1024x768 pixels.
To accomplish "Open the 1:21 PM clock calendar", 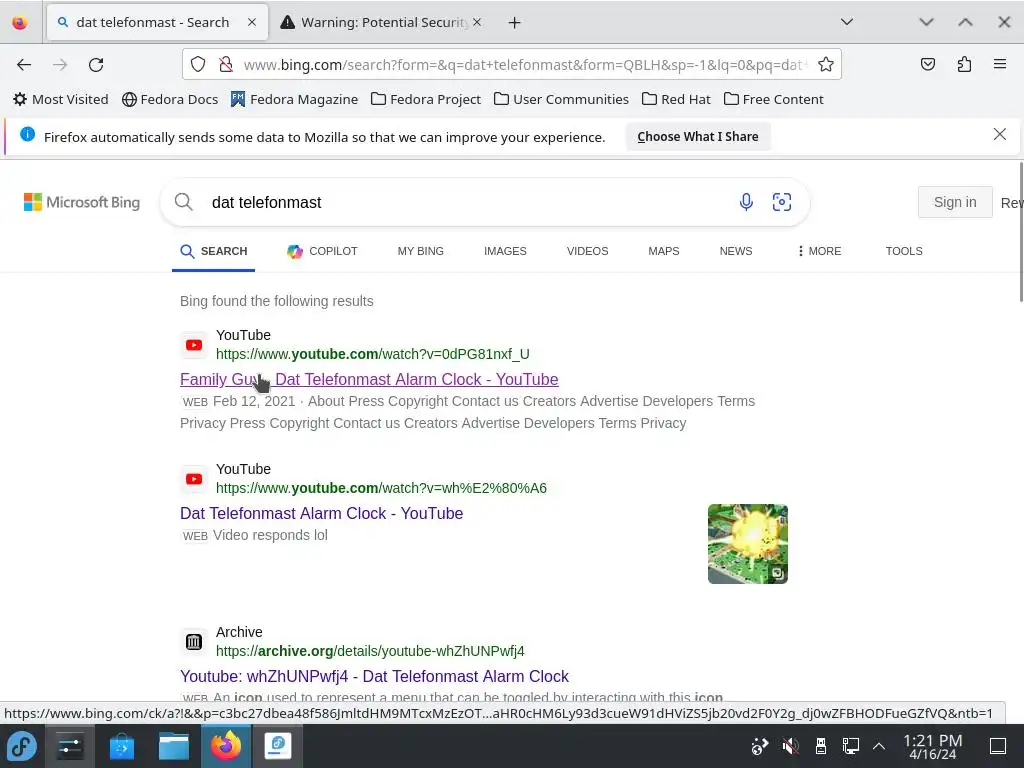I will tap(933, 746).
